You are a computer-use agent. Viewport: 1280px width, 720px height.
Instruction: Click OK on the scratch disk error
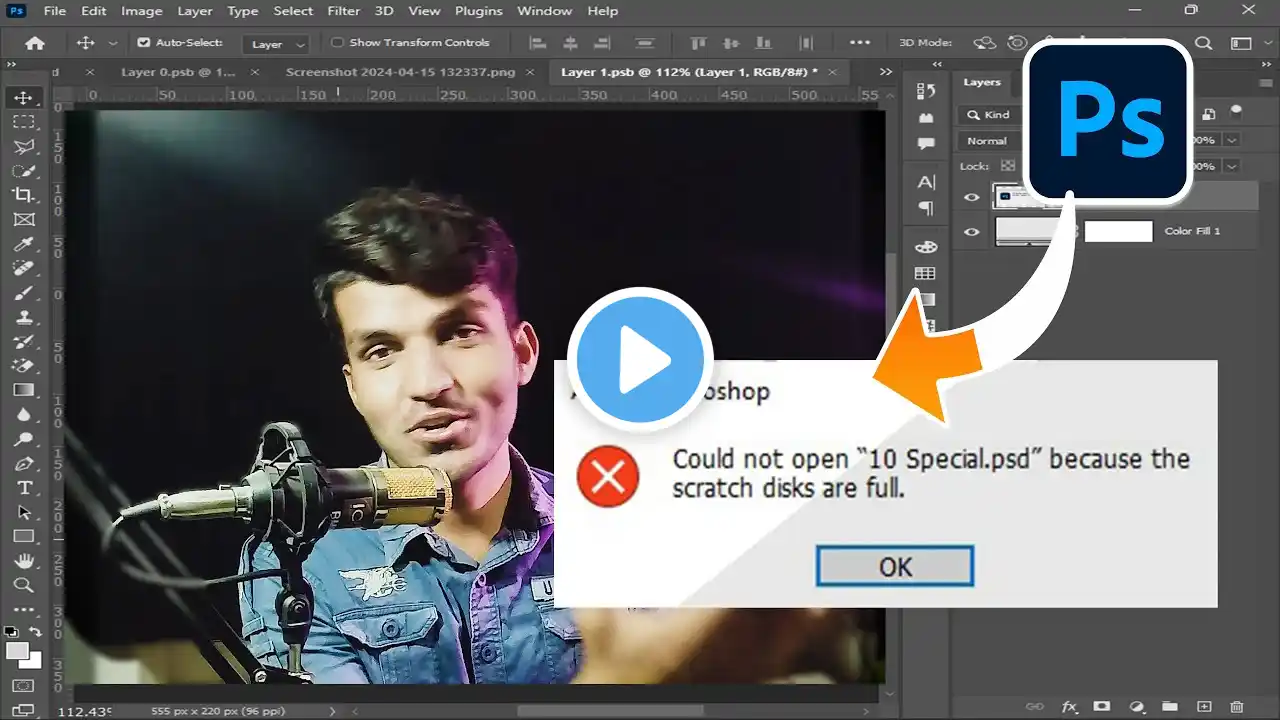[x=894, y=566]
